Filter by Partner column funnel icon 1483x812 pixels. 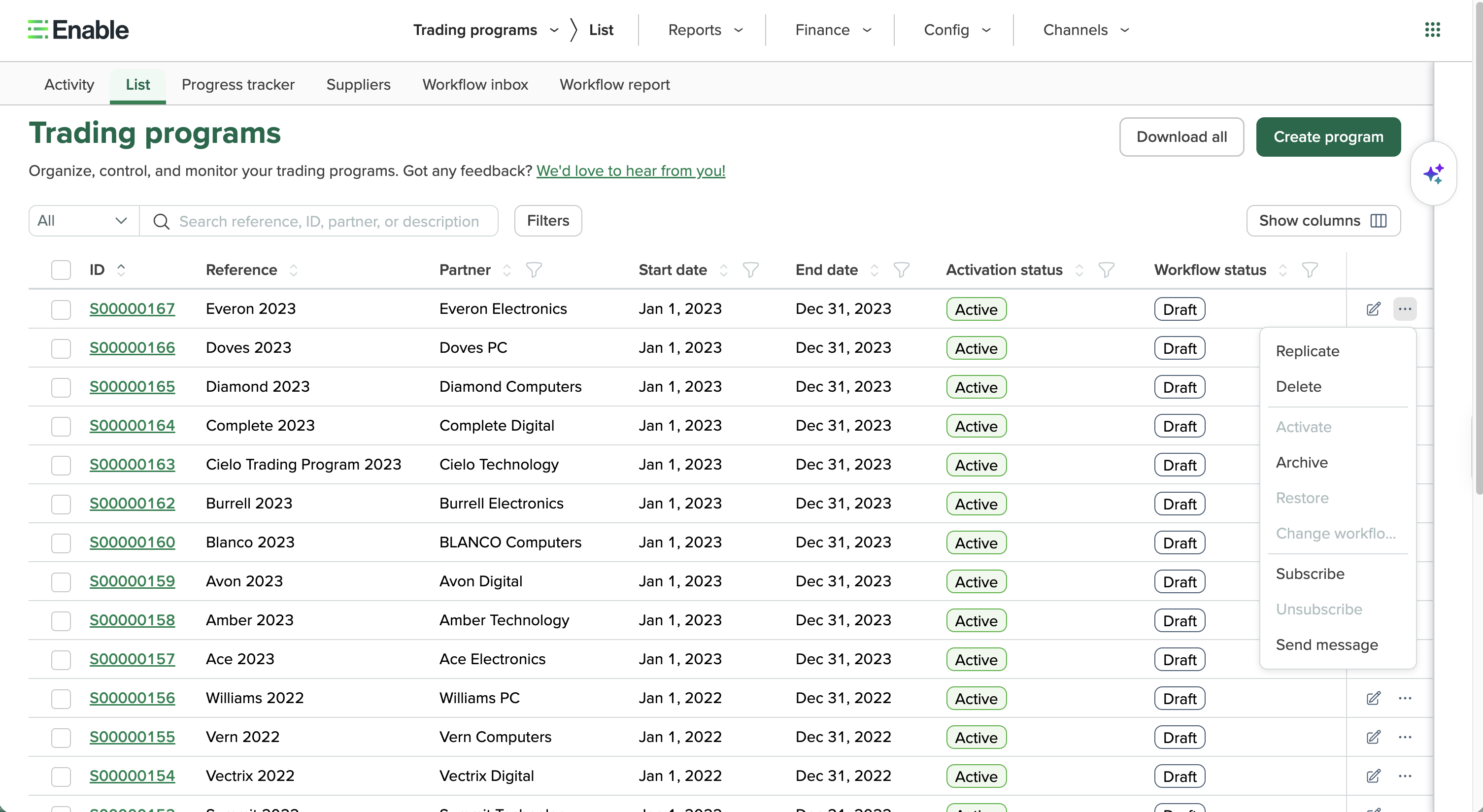click(x=534, y=270)
